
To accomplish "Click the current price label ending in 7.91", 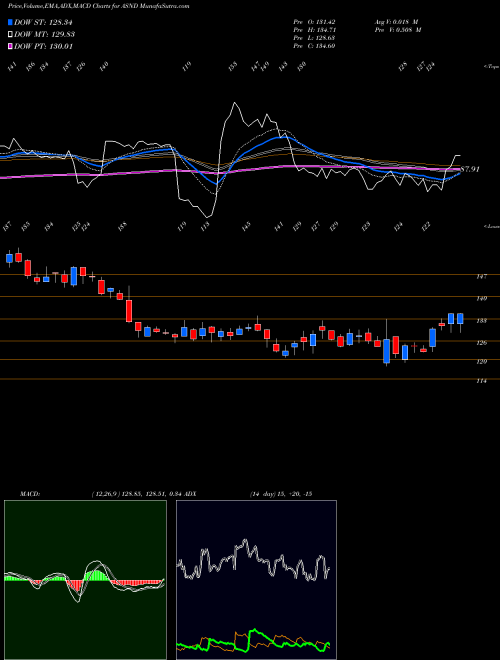I will [x=470, y=169].
